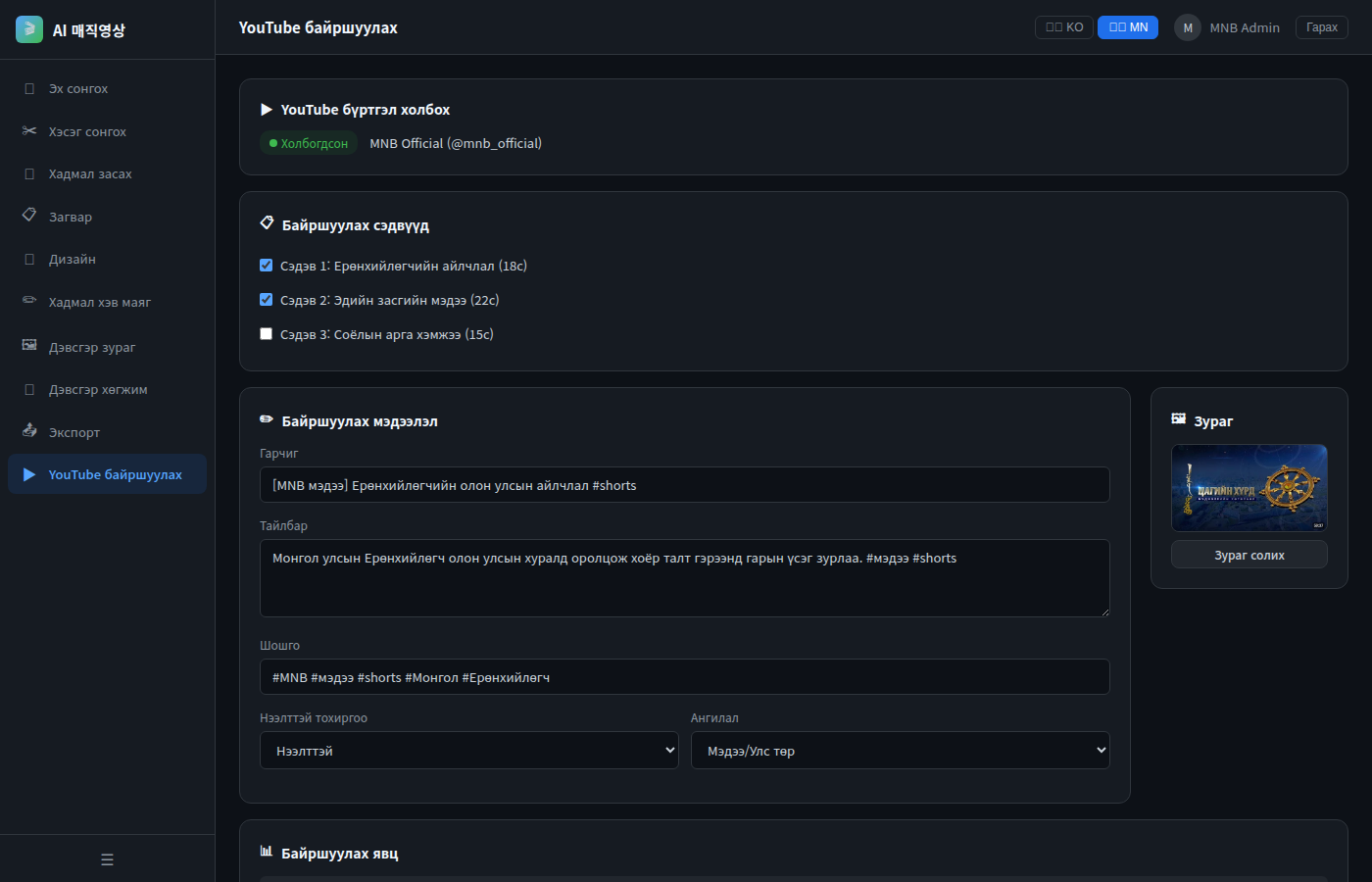1372x882 pixels.
Task: Click the play icon beside YouTube бүртгэл холбох
Action: click(267, 110)
